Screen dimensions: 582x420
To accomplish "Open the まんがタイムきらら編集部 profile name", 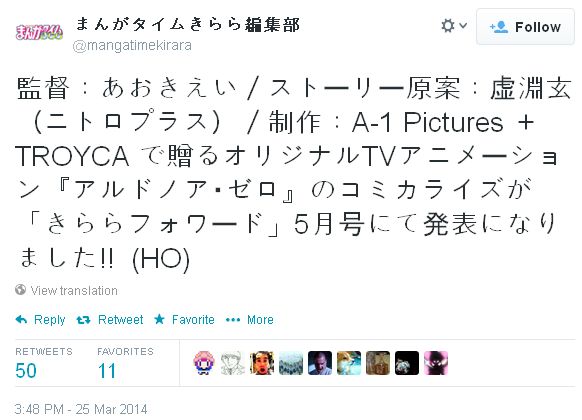I will [x=187, y=25].
